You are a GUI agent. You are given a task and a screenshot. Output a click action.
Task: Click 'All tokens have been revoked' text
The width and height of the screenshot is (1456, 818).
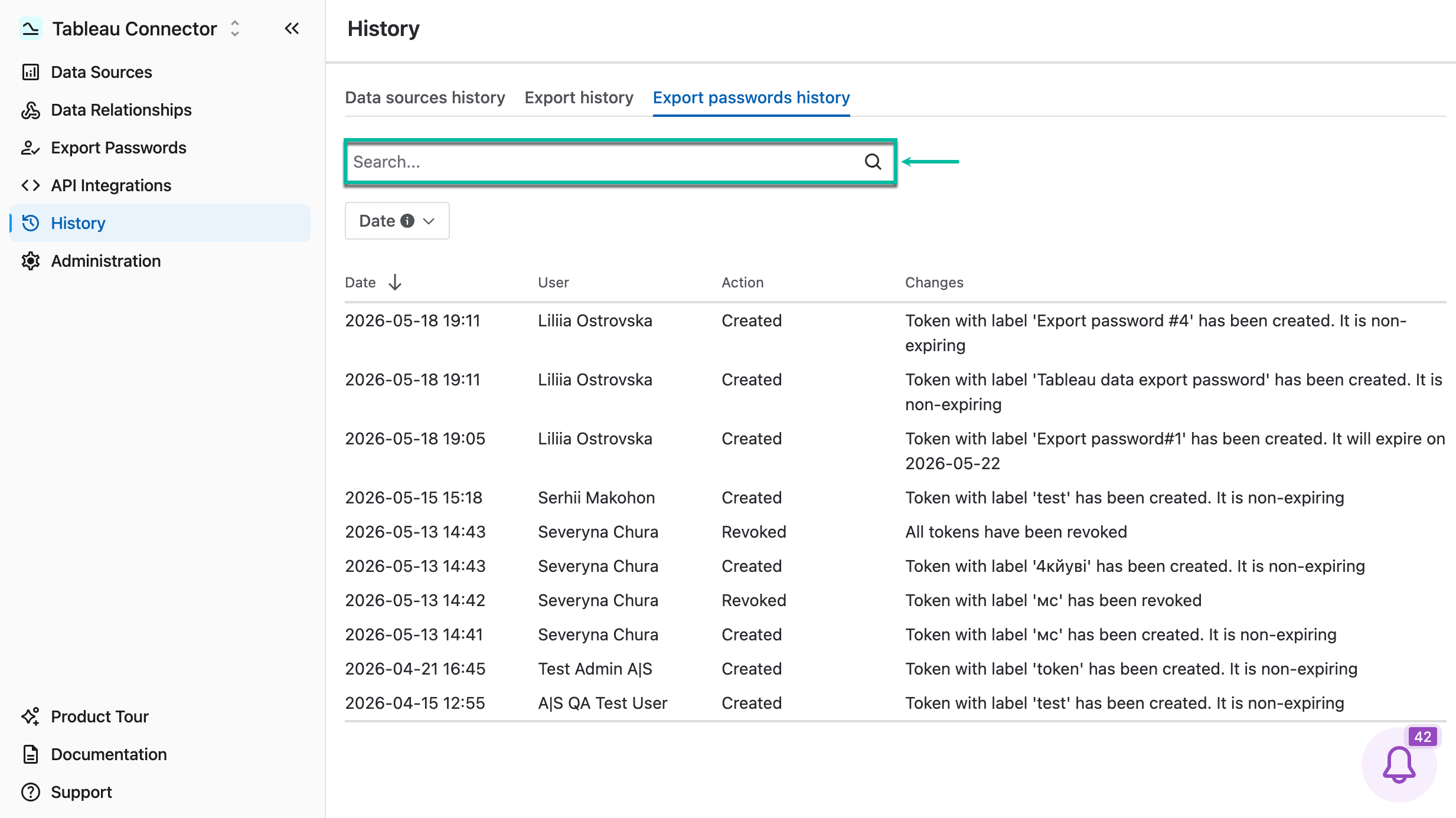(x=1016, y=532)
